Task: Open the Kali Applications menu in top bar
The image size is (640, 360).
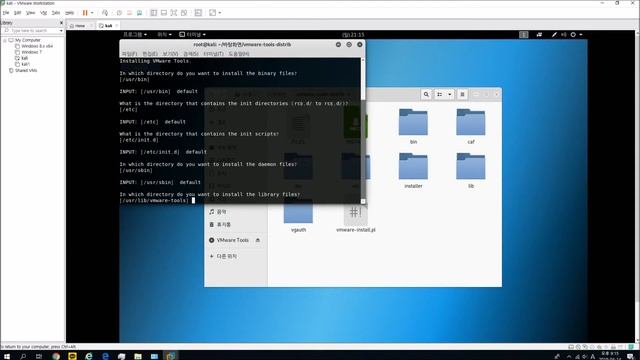Action: pos(135,35)
